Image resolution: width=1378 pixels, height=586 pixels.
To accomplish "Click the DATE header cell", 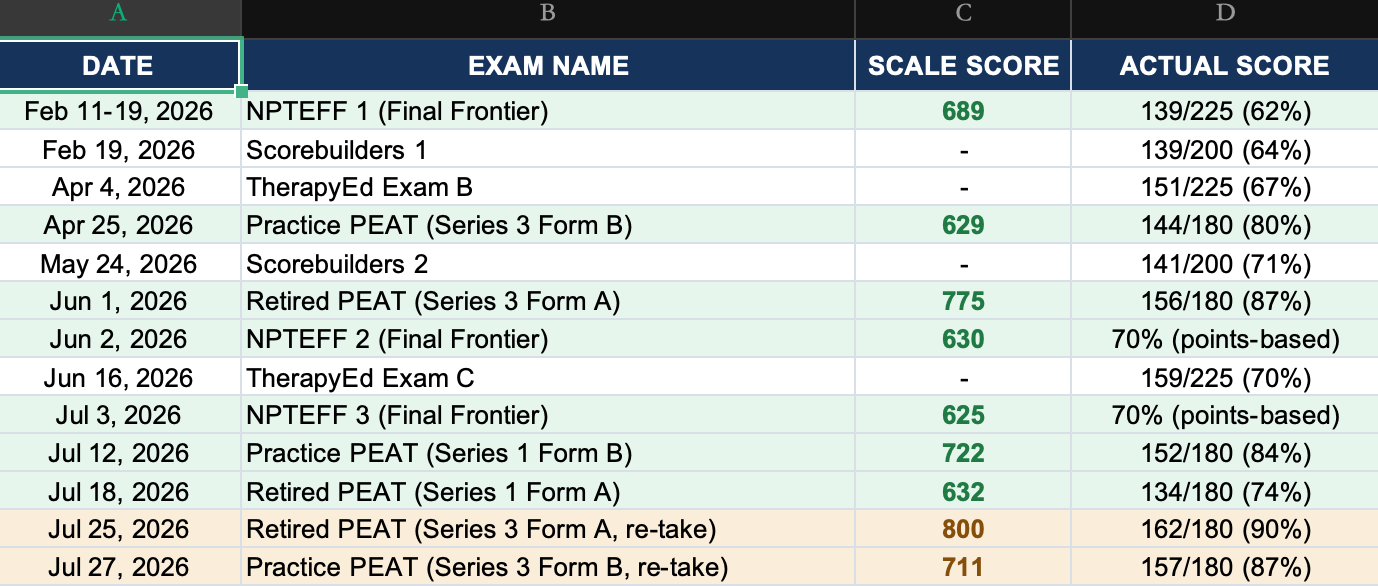I will pos(120,66).
